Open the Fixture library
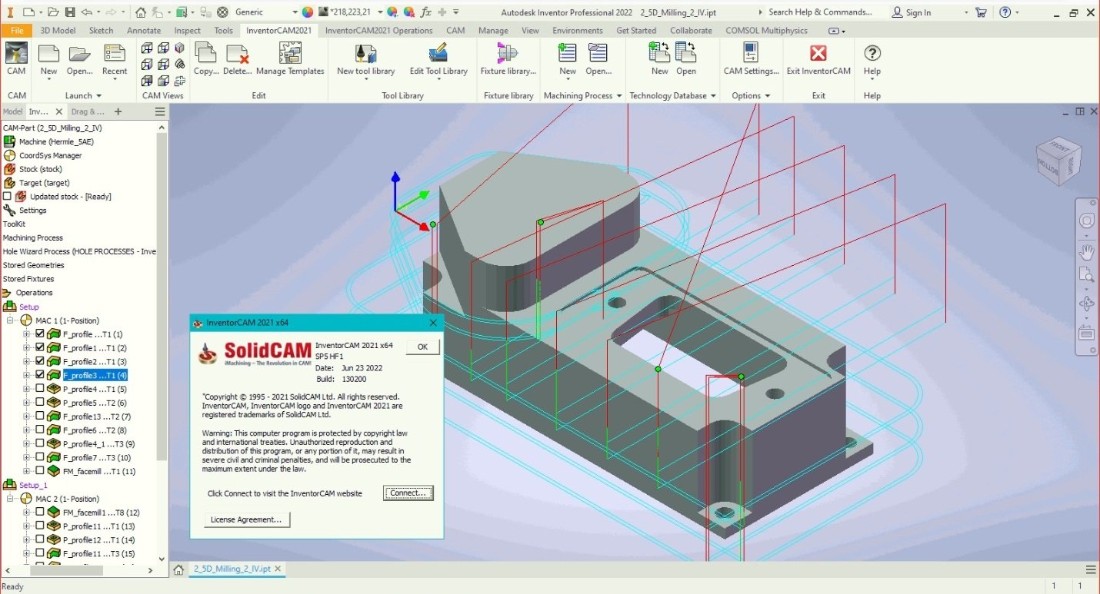Image resolution: width=1100 pixels, height=594 pixels. [x=507, y=57]
